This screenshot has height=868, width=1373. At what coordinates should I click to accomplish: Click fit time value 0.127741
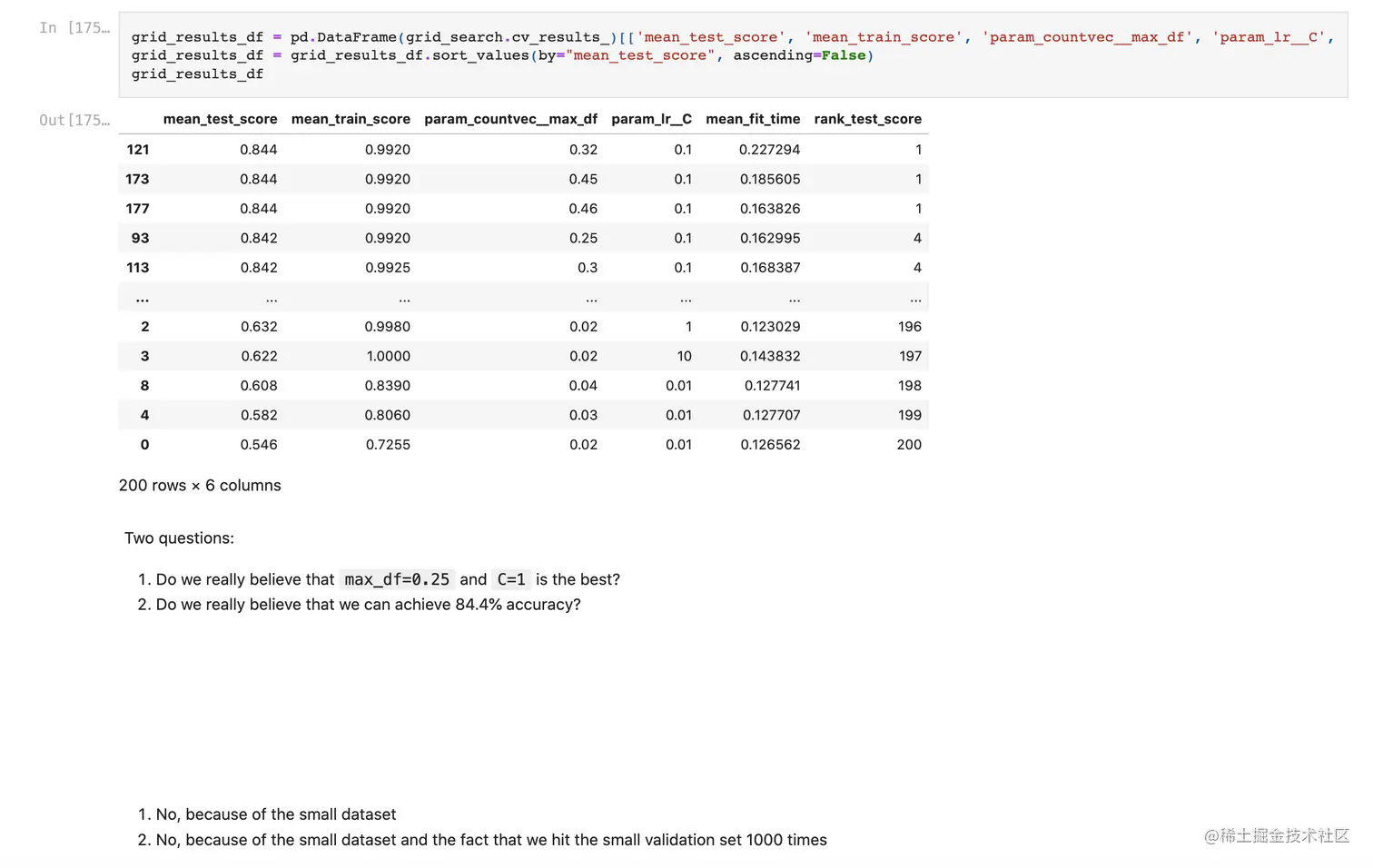click(x=772, y=386)
